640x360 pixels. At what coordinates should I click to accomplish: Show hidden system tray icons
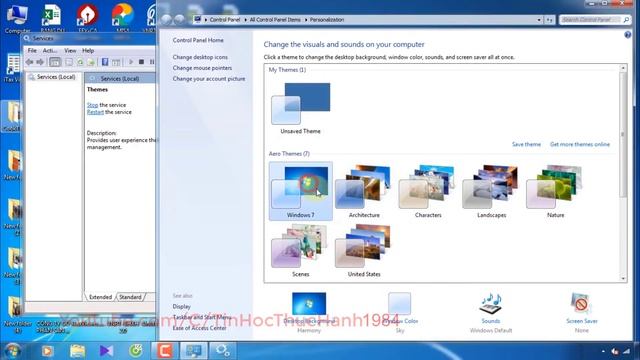(603, 351)
